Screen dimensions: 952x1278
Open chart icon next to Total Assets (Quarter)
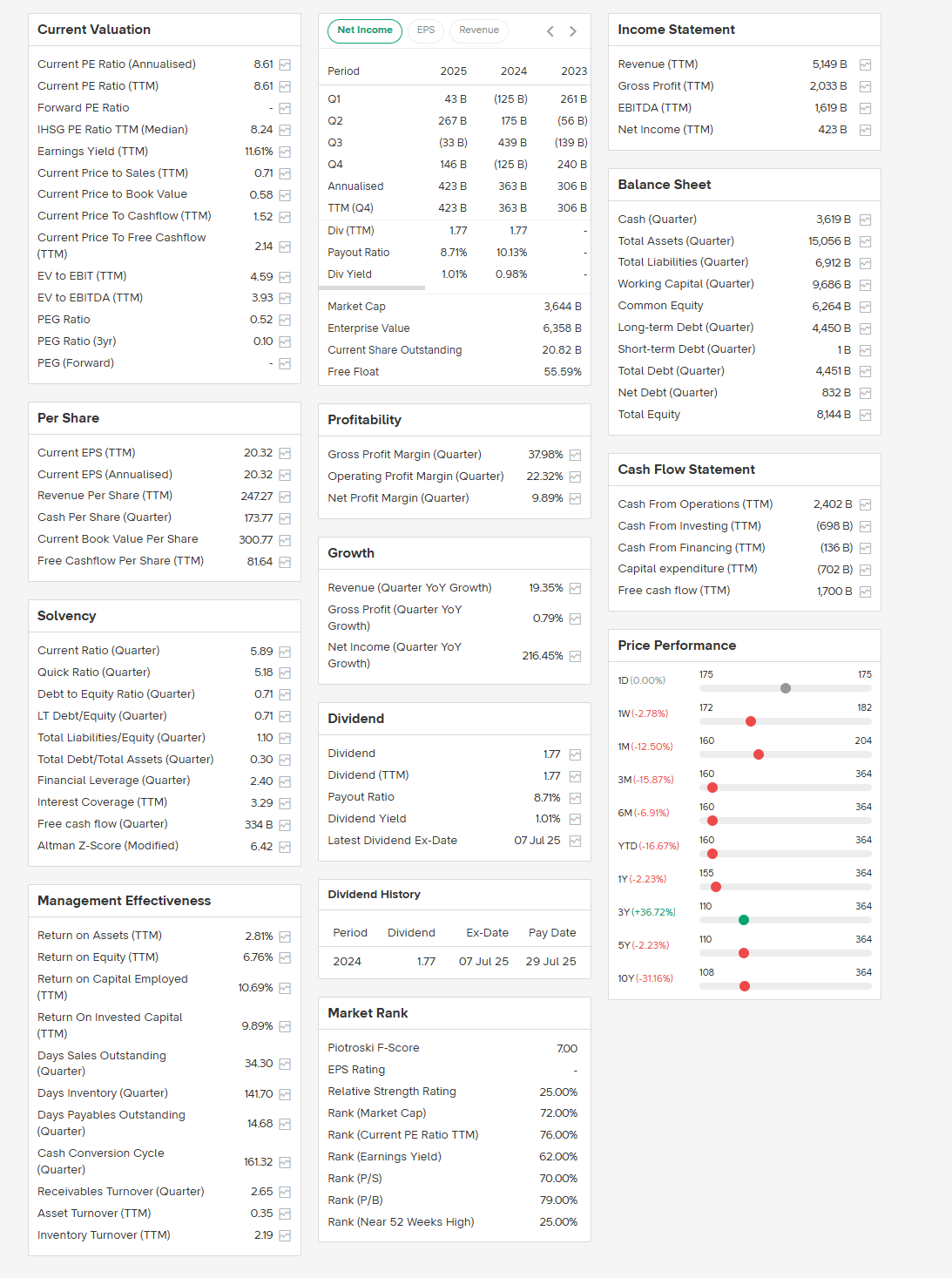(865, 242)
